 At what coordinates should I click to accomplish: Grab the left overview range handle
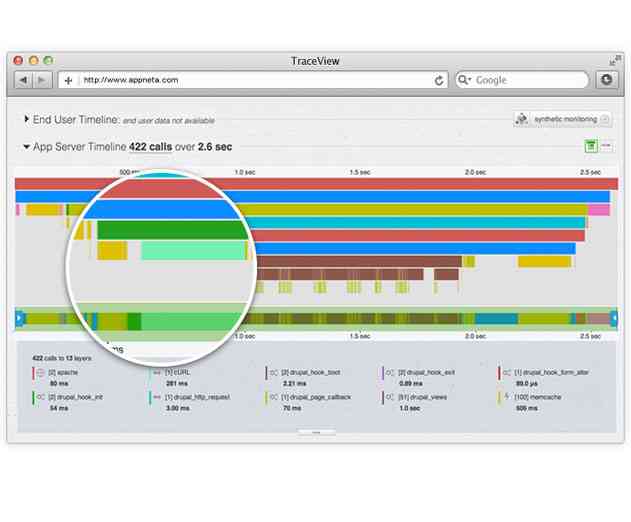coord(19,318)
